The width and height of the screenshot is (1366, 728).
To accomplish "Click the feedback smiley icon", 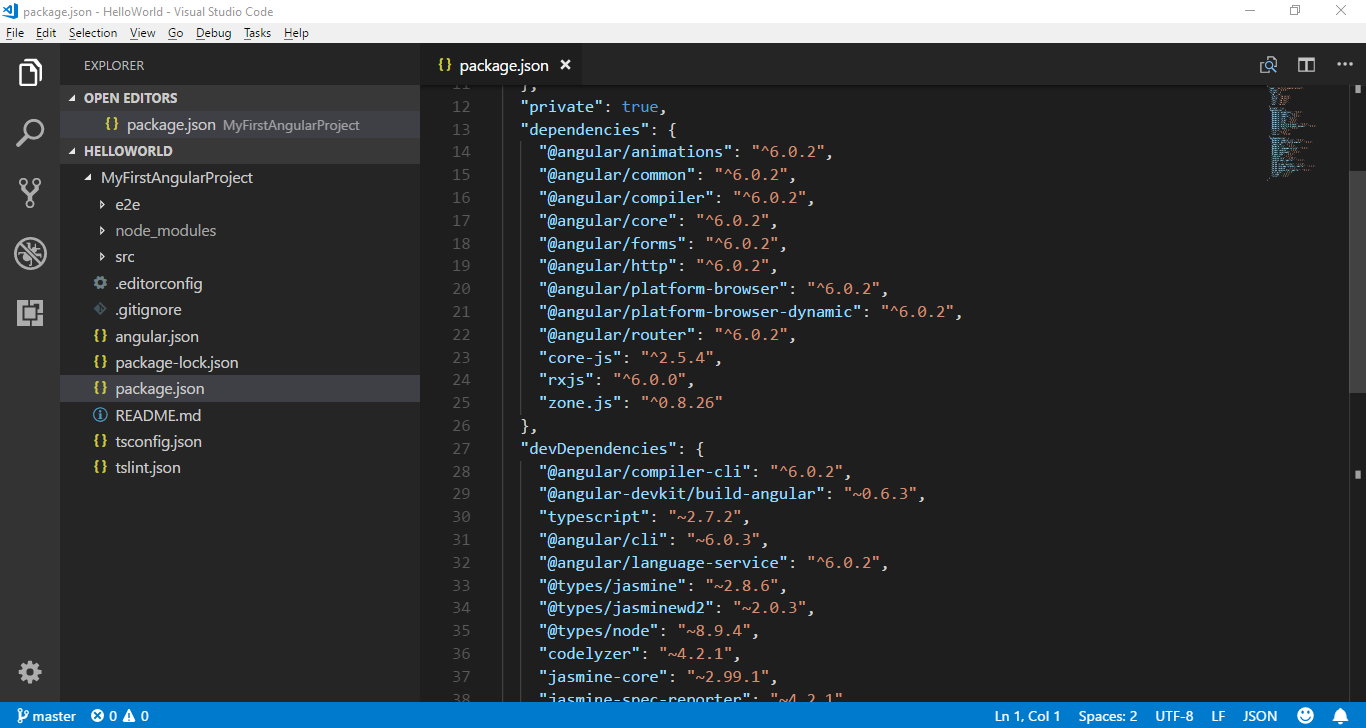I will [x=1305, y=716].
